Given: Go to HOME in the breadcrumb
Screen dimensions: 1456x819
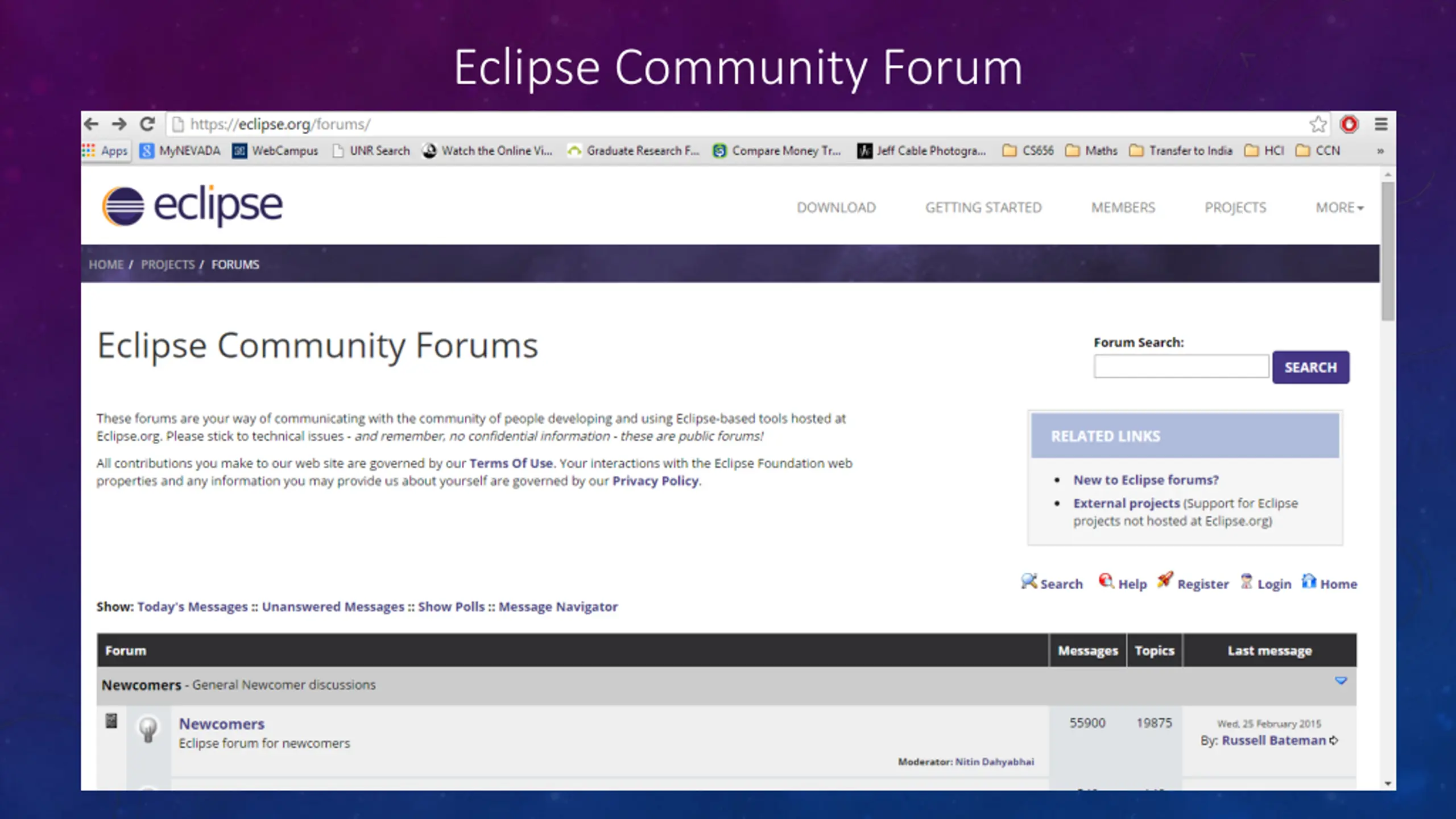Looking at the screenshot, I should [x=106, y=264].
